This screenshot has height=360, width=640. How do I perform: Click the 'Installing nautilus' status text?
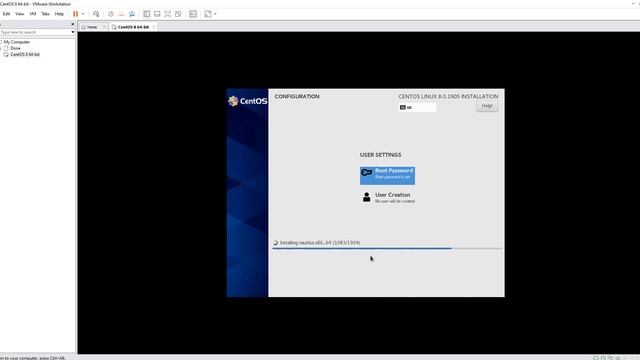coord(320,242)
